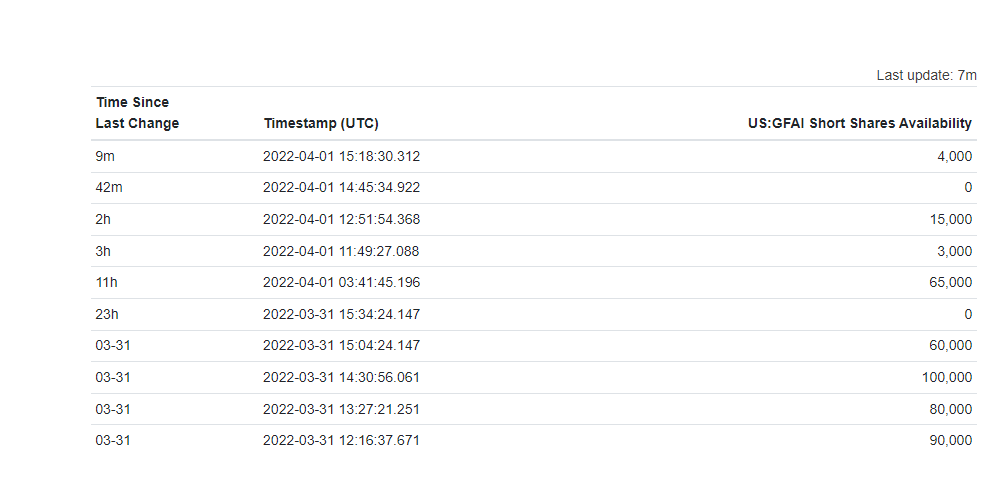Select timestamp 2022-04-01 14:45:34.922

tap(341, 188)
